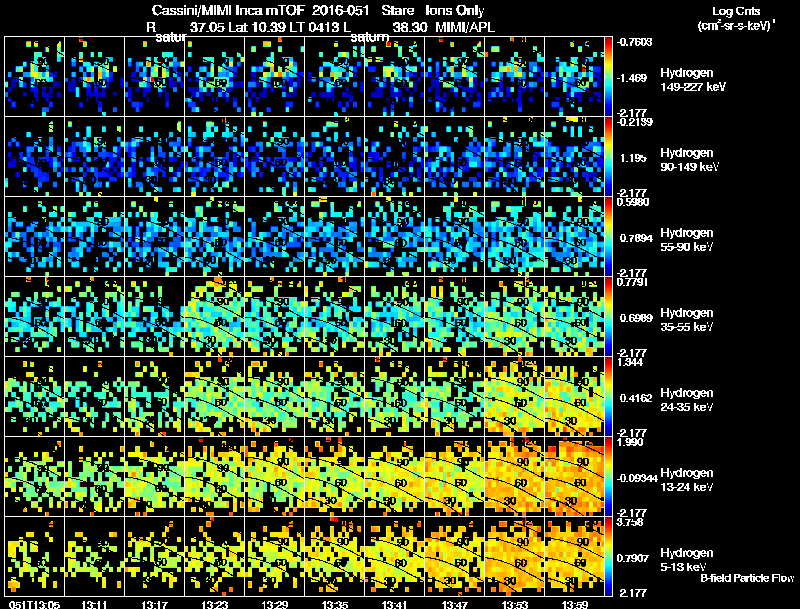Click the 'Hydrogen 13-24 keV' row label
The width and height of the screenshot is (800, 609).
[x=687, y=480]
